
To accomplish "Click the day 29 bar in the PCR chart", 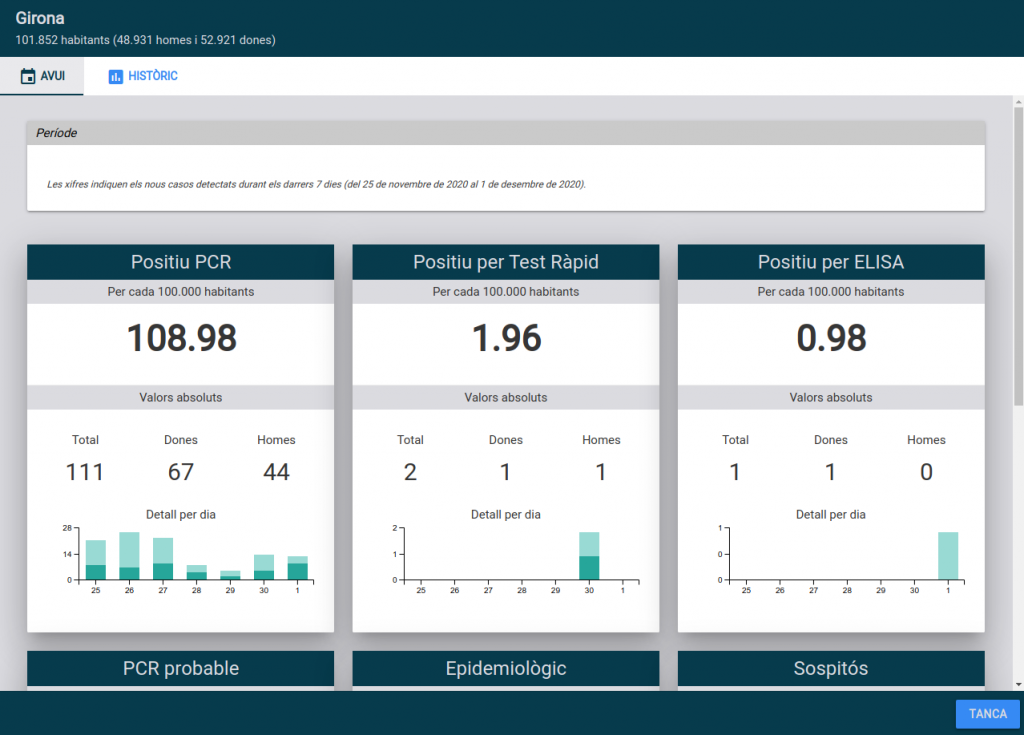I will click(230, 576).
